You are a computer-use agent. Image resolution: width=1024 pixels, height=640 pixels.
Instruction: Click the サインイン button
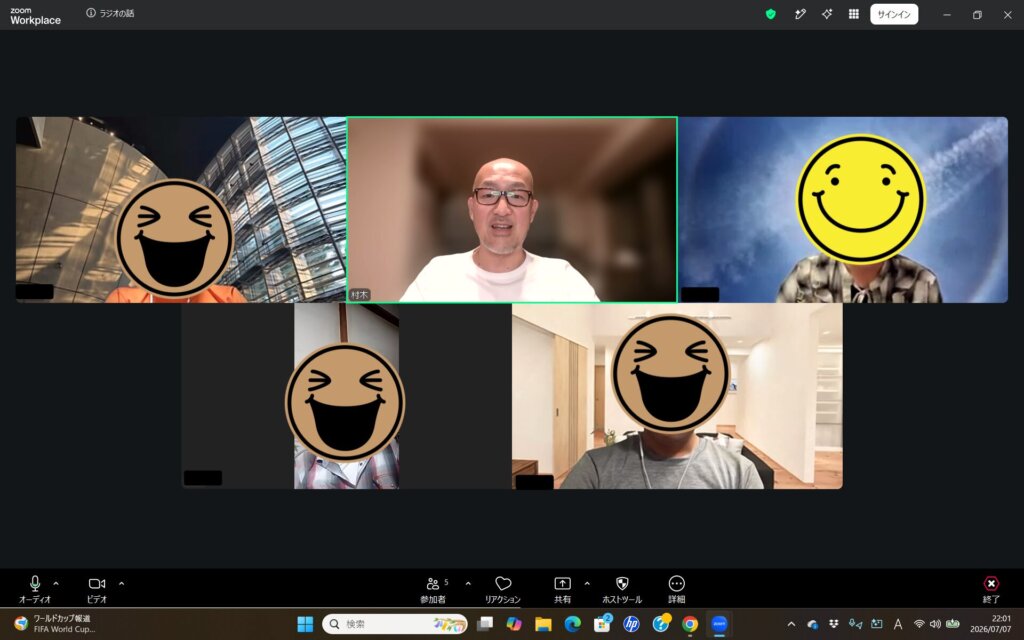point(894,14)
